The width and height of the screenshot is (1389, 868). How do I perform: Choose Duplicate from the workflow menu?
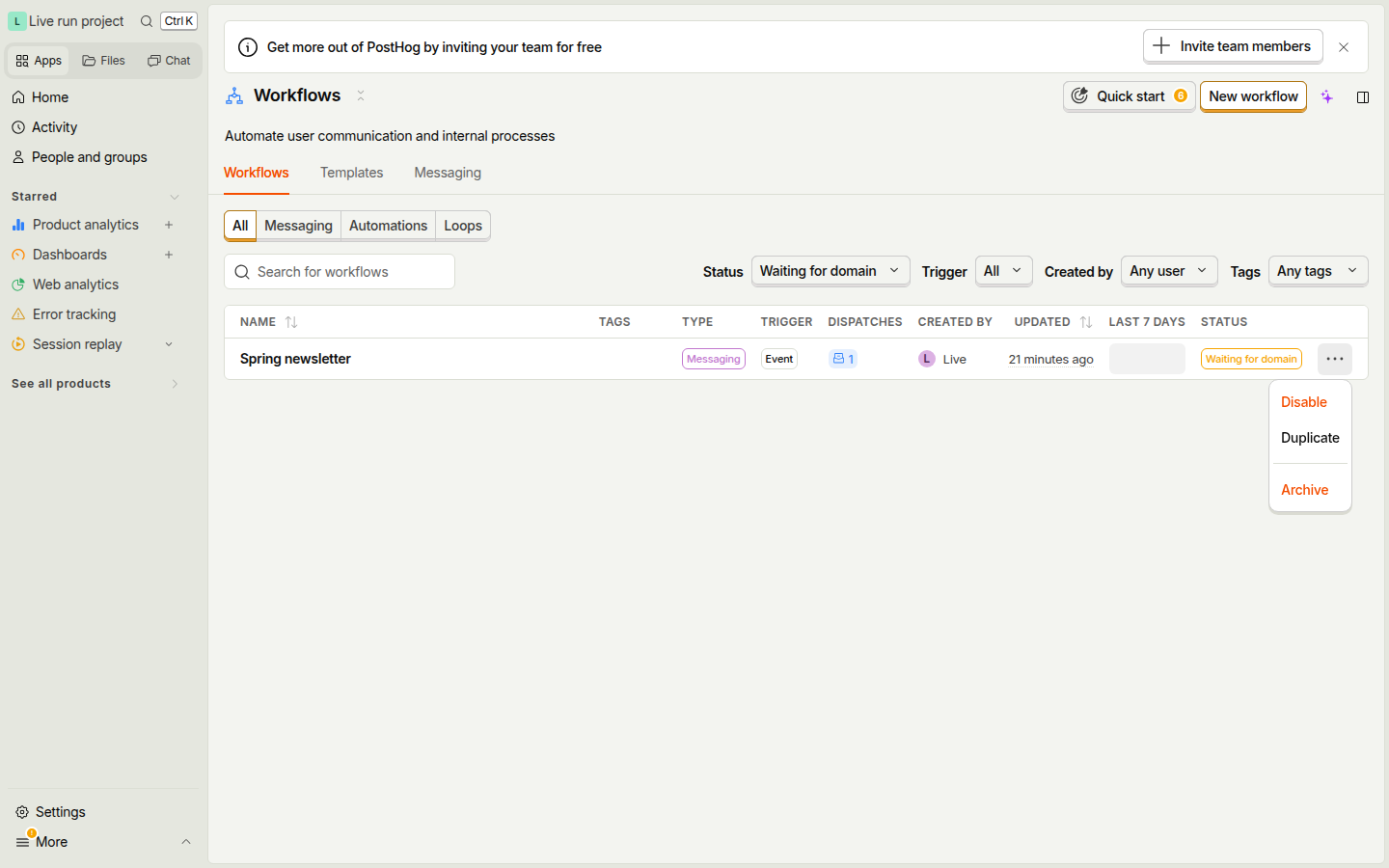coord(1310,438)
